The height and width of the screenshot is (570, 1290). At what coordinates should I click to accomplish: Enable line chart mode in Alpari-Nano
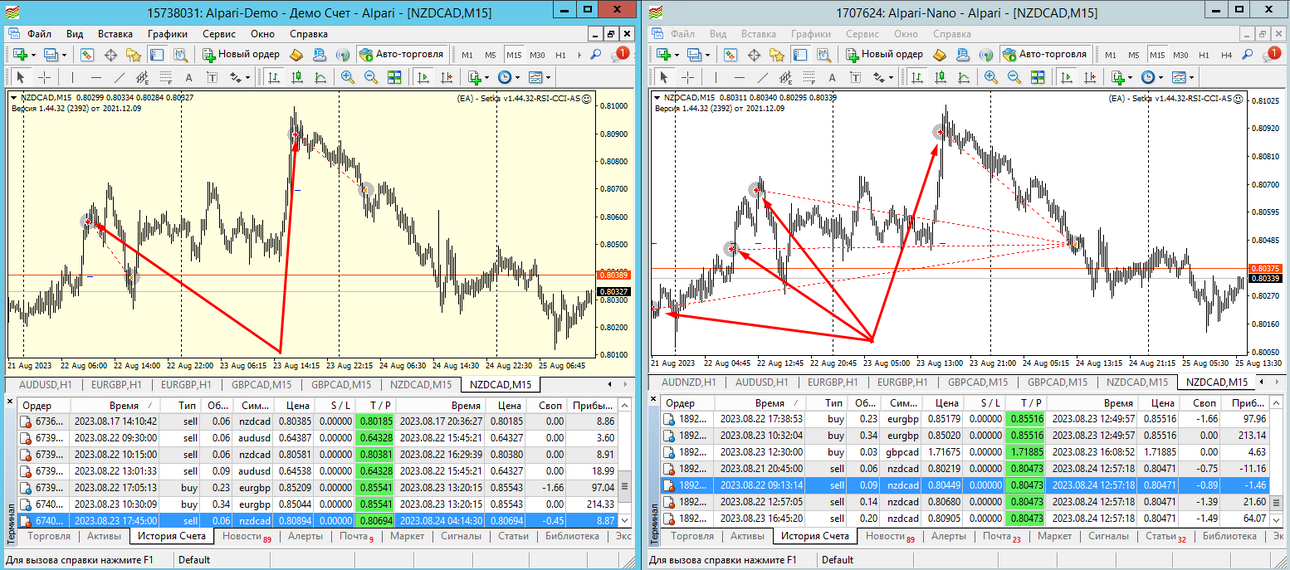tap(964, 76)
